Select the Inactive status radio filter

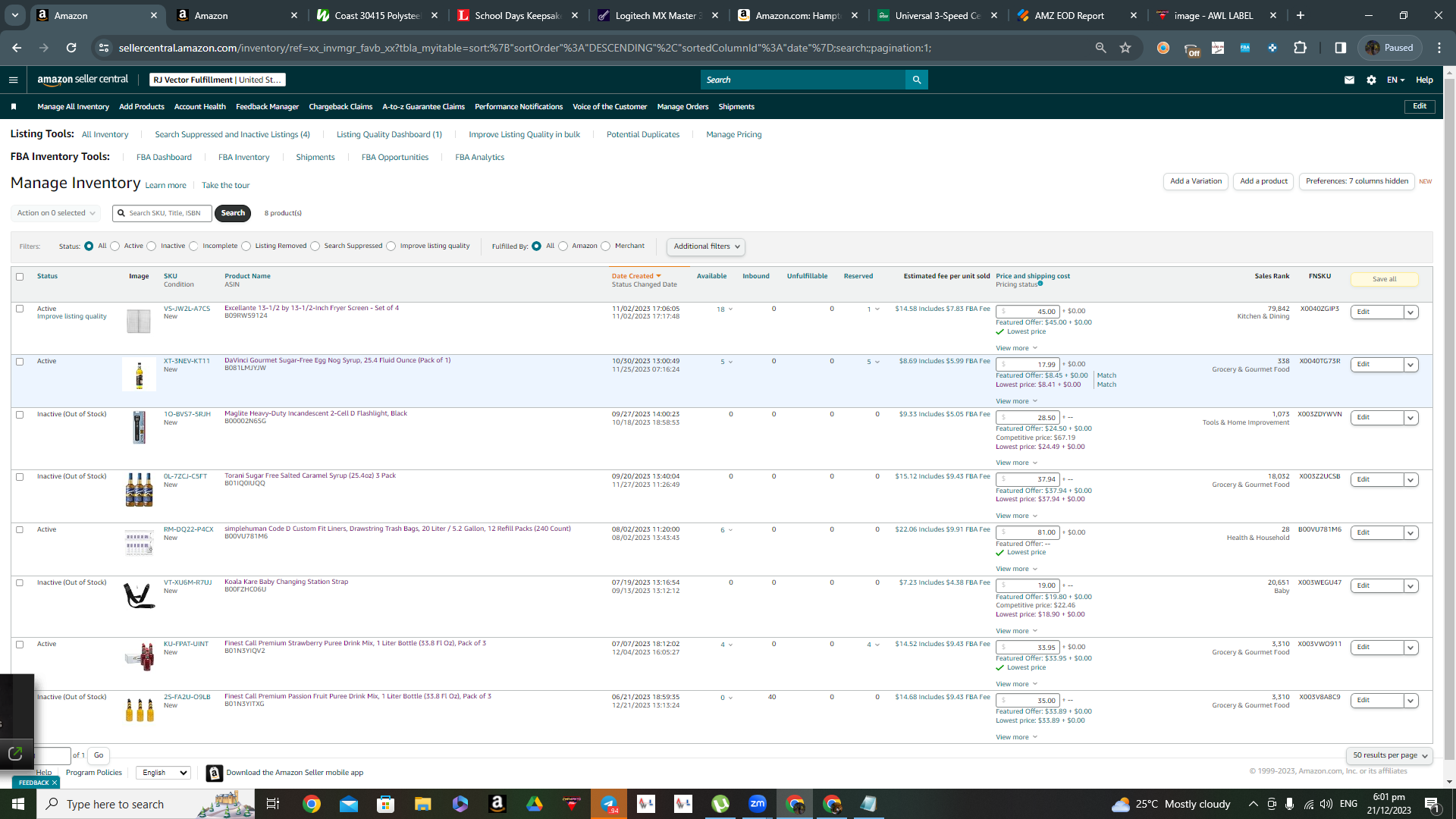(x=152, y=246)
